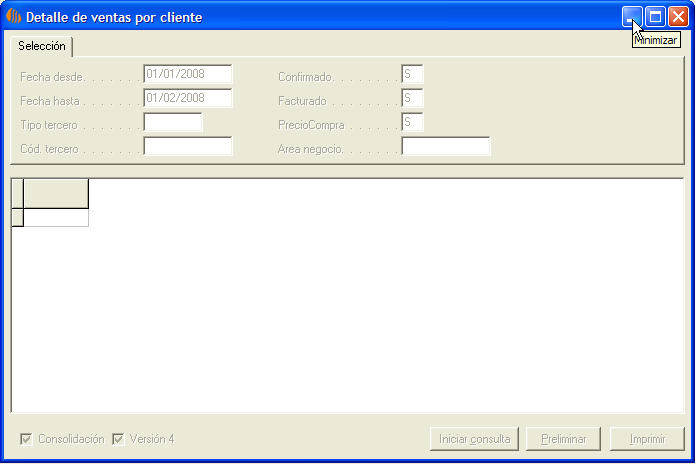
Task: Click the application icon in title bar
Action: coord(14,17)
